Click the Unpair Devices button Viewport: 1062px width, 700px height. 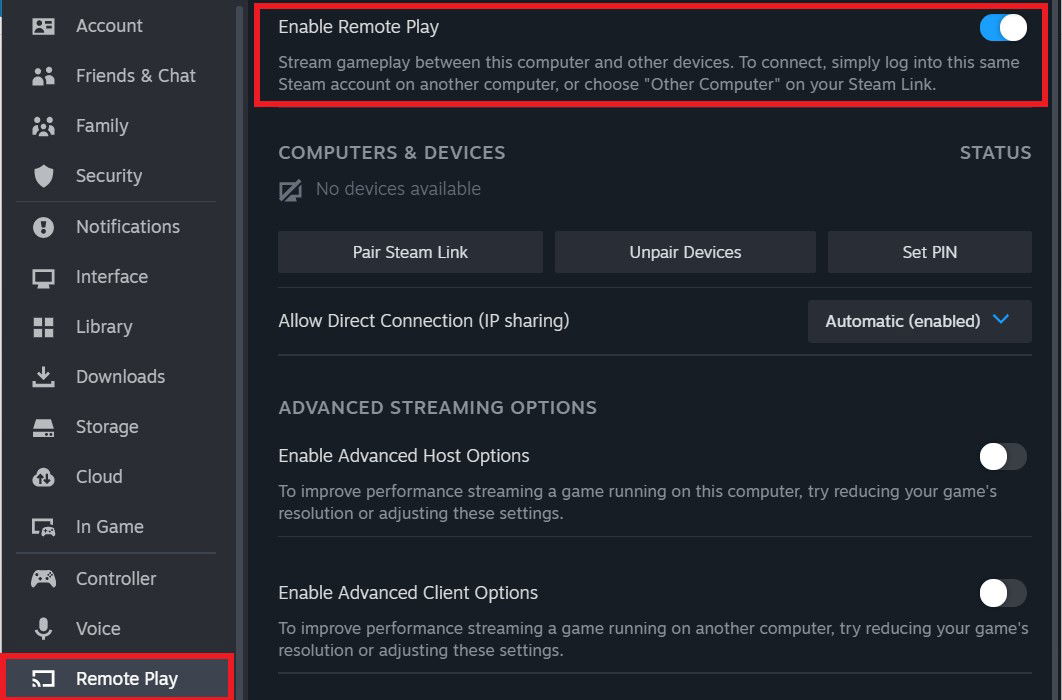685,252
